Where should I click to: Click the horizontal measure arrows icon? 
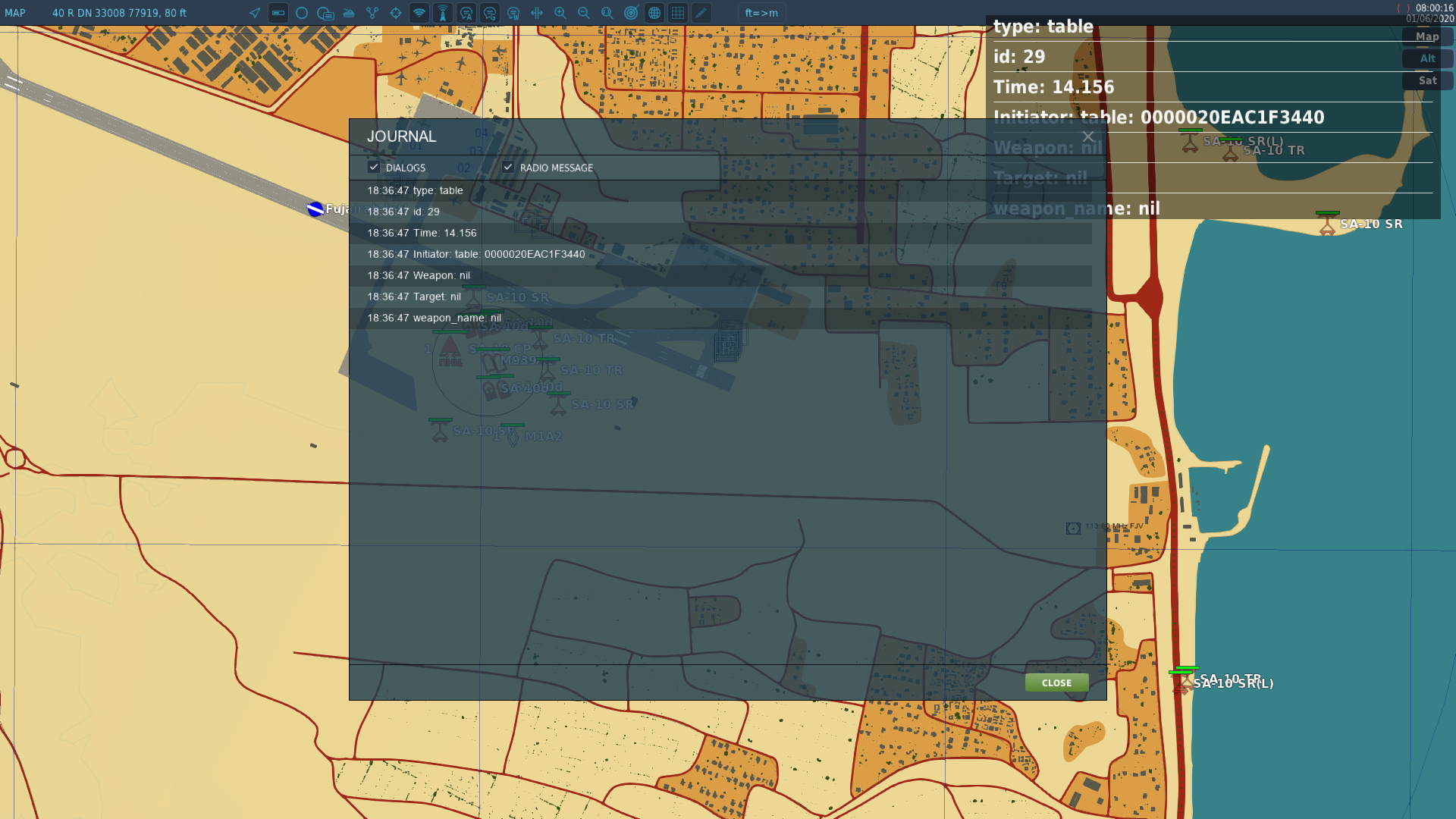tap(537, 13)
